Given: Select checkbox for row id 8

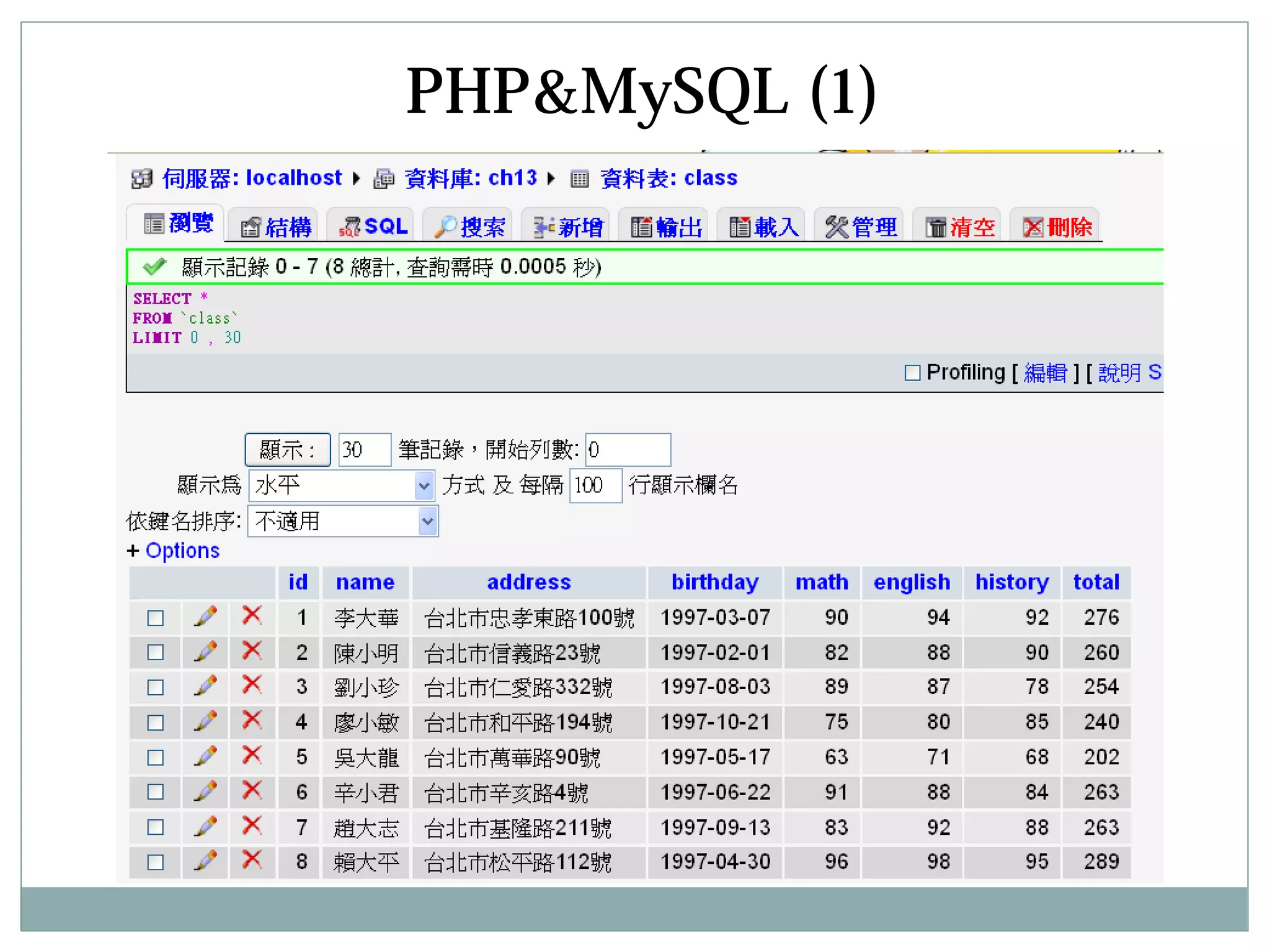Looking at the screenshot, I should (156, 862).
